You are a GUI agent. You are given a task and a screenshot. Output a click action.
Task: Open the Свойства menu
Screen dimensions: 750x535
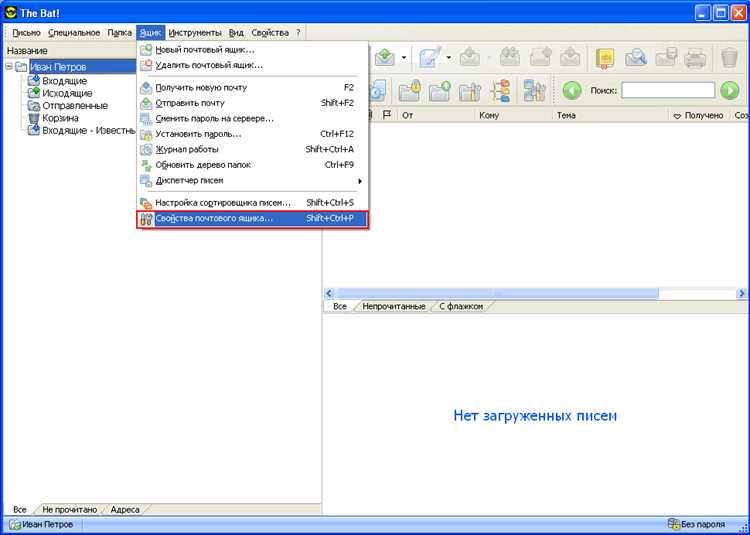tap(270, 33)
